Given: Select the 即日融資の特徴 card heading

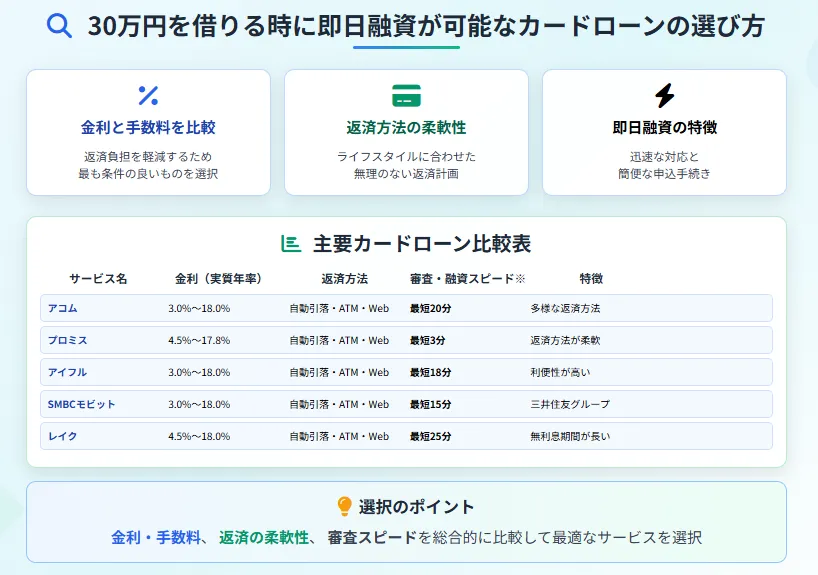Looking at the screenshot, I should 665,127.
